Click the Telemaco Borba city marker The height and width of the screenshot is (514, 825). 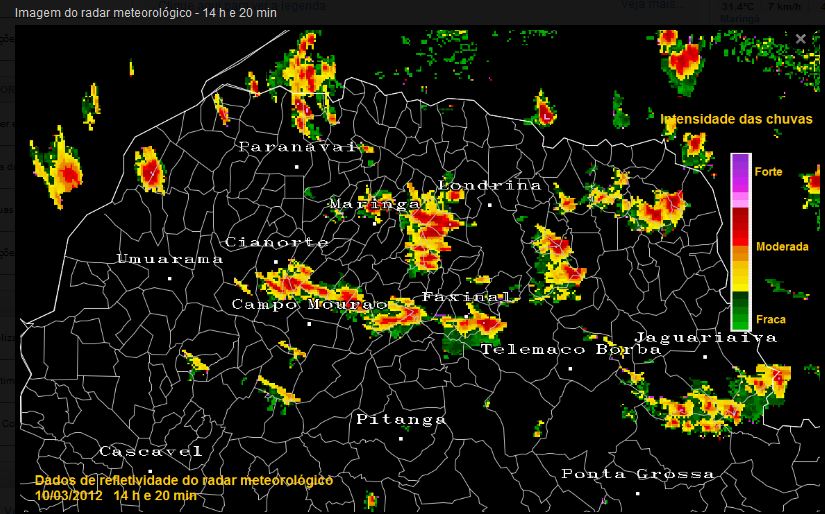(x=570, y=369)
